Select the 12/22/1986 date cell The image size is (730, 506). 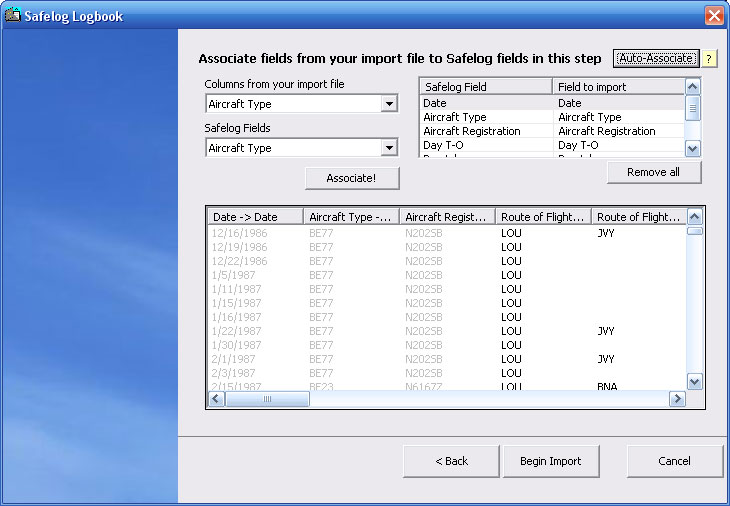coord(239,261)
